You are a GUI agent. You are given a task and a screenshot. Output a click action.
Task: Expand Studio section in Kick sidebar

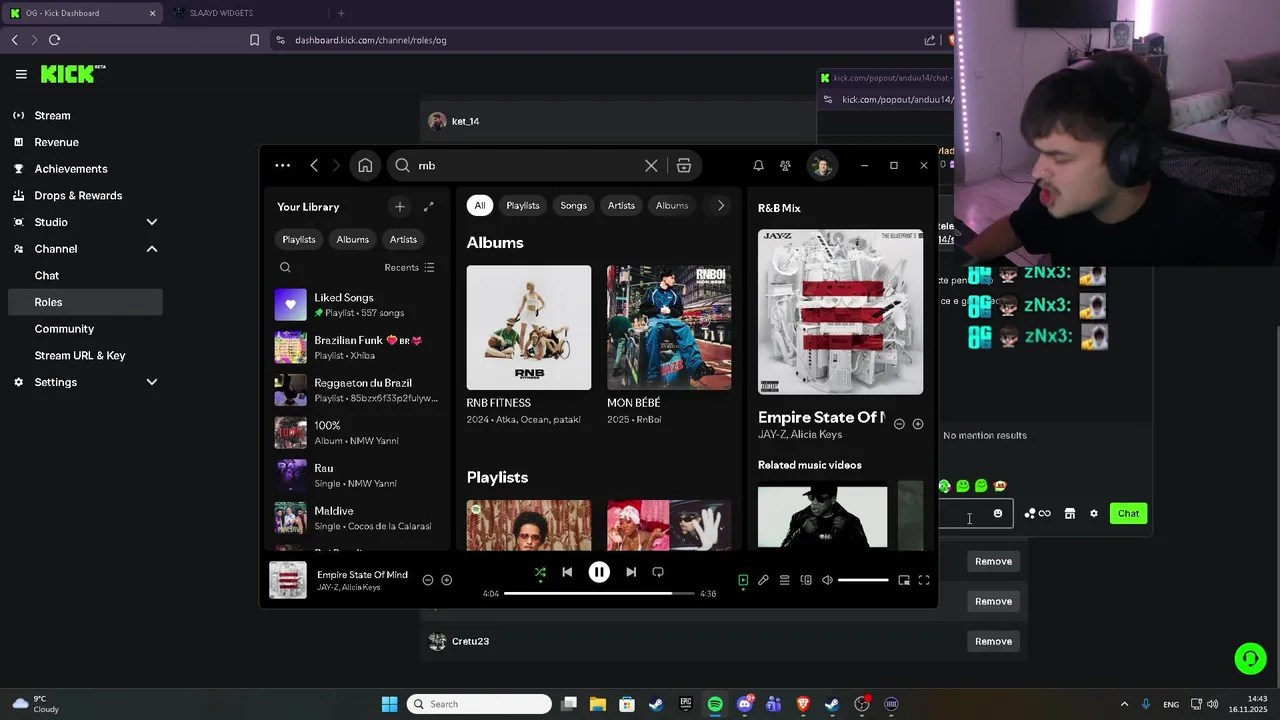coord(152,222)
